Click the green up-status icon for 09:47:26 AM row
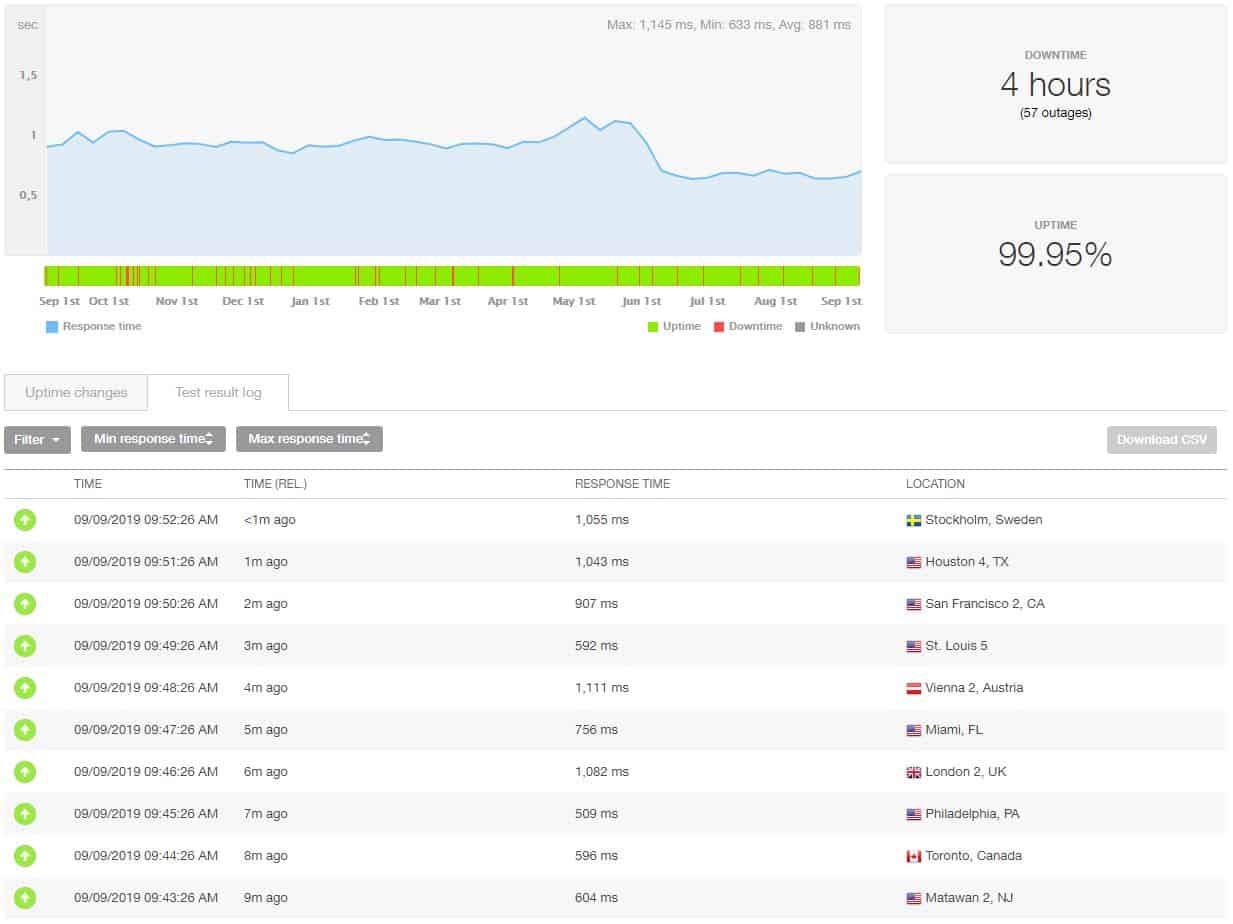The height and width of the screenshot is (924, 1233). pyautogui.click(x=25, y=730)
